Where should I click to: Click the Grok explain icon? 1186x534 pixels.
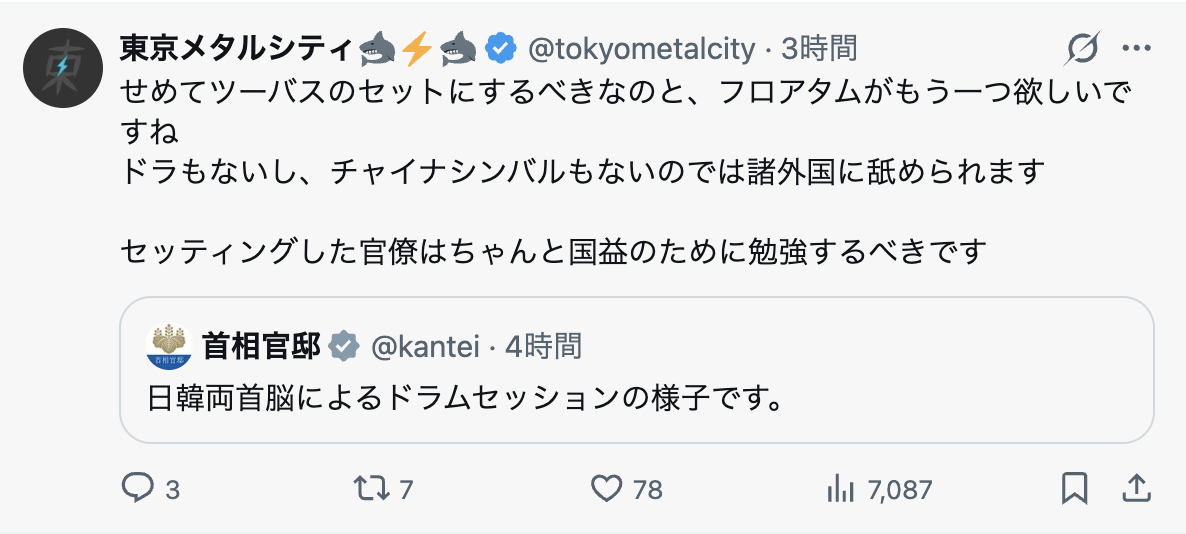coord(1084,47)
